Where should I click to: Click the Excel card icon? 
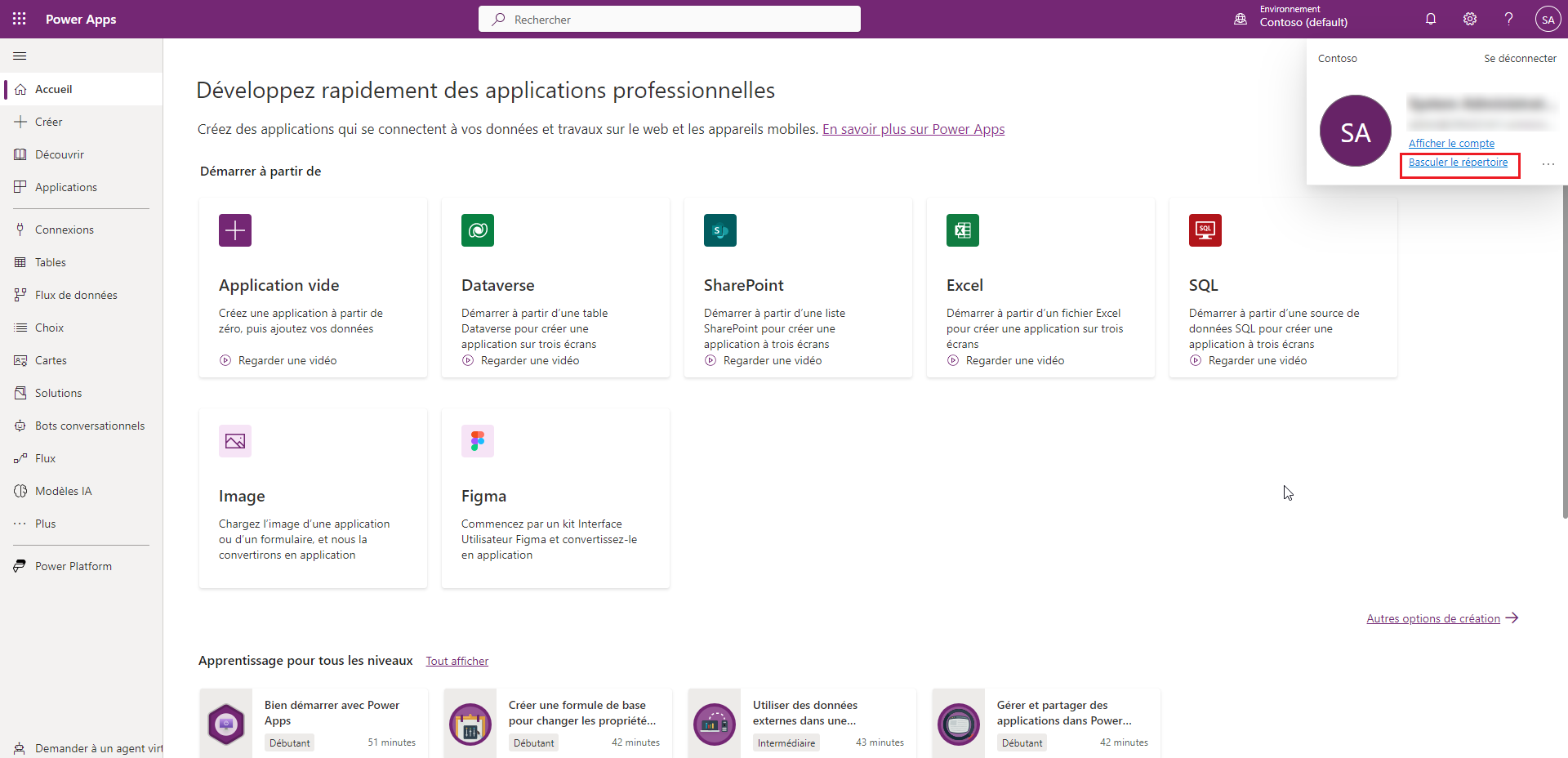tap(963, 230)
